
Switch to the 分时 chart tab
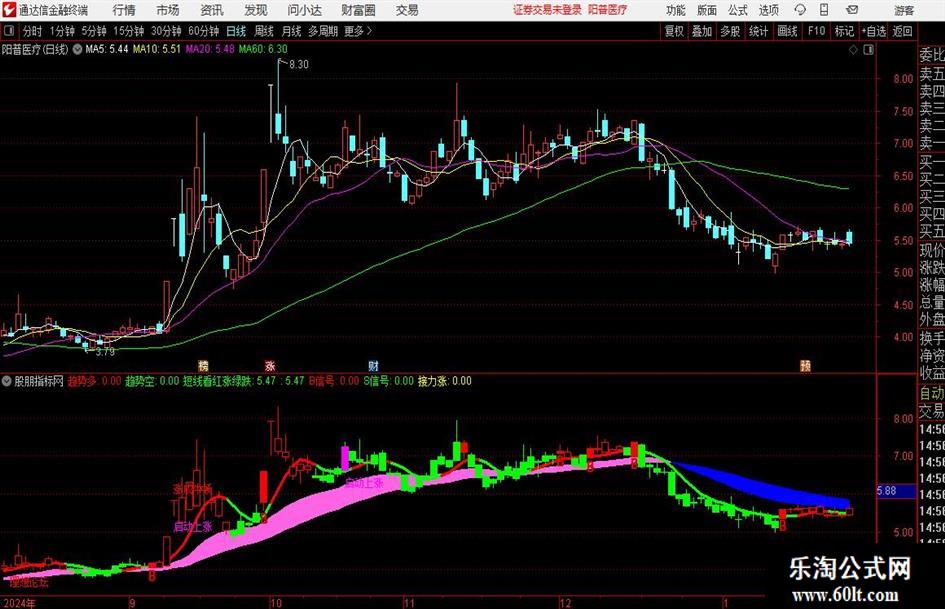[x=32, y=31]
